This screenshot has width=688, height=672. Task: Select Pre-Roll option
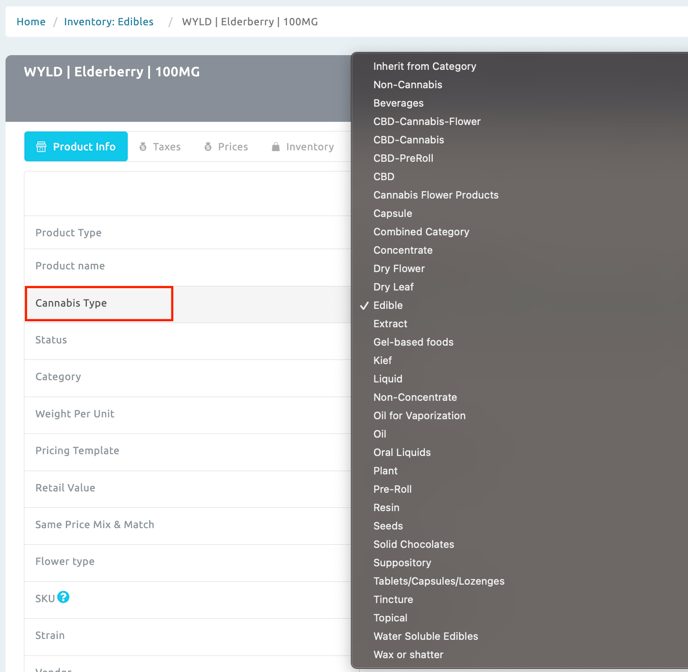point(392,489)
